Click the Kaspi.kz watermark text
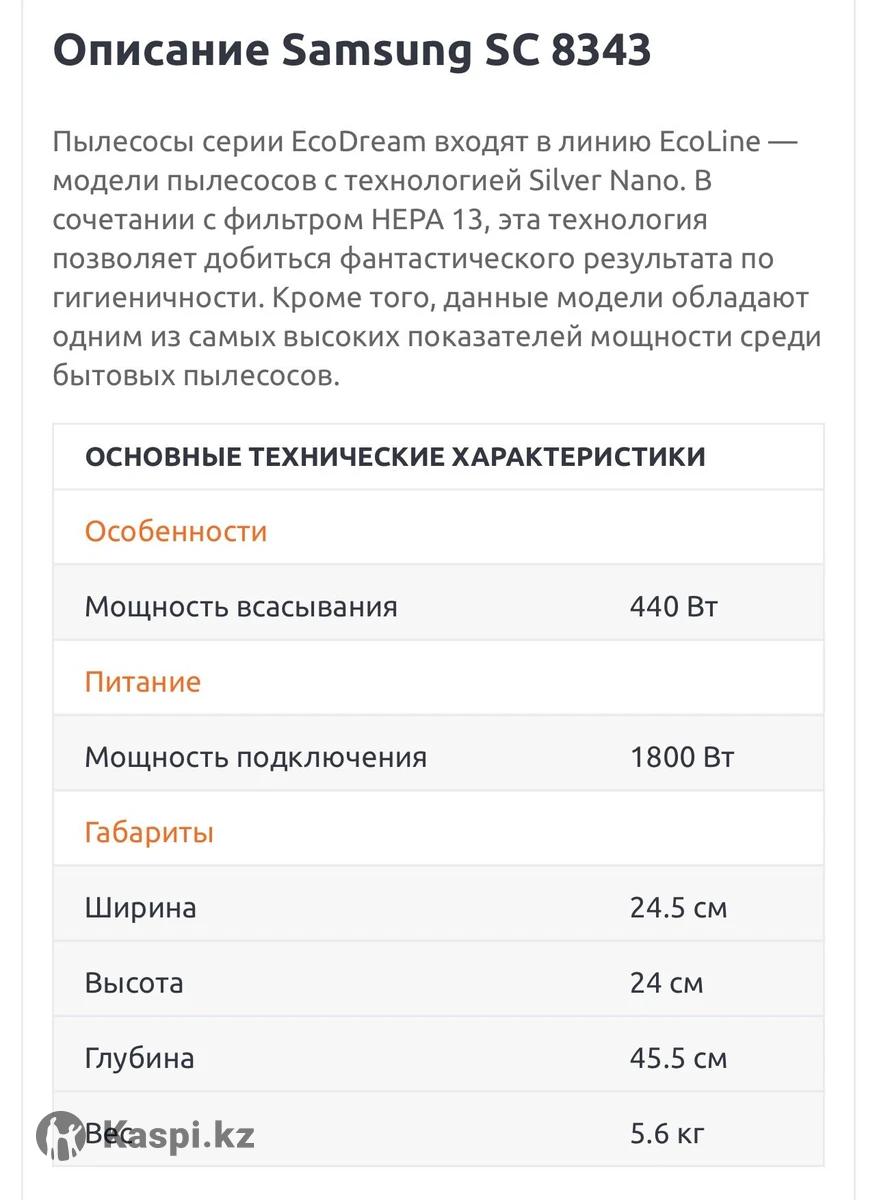 [x=180, y=1136]
